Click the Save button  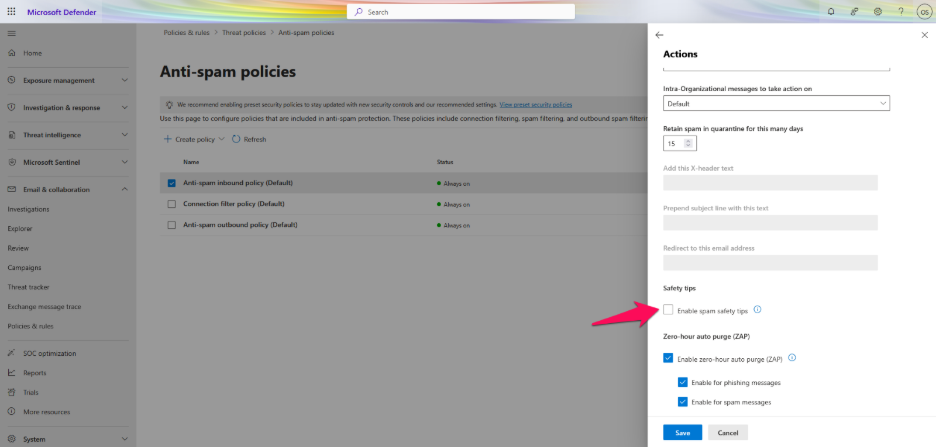(x=682, y=432)
